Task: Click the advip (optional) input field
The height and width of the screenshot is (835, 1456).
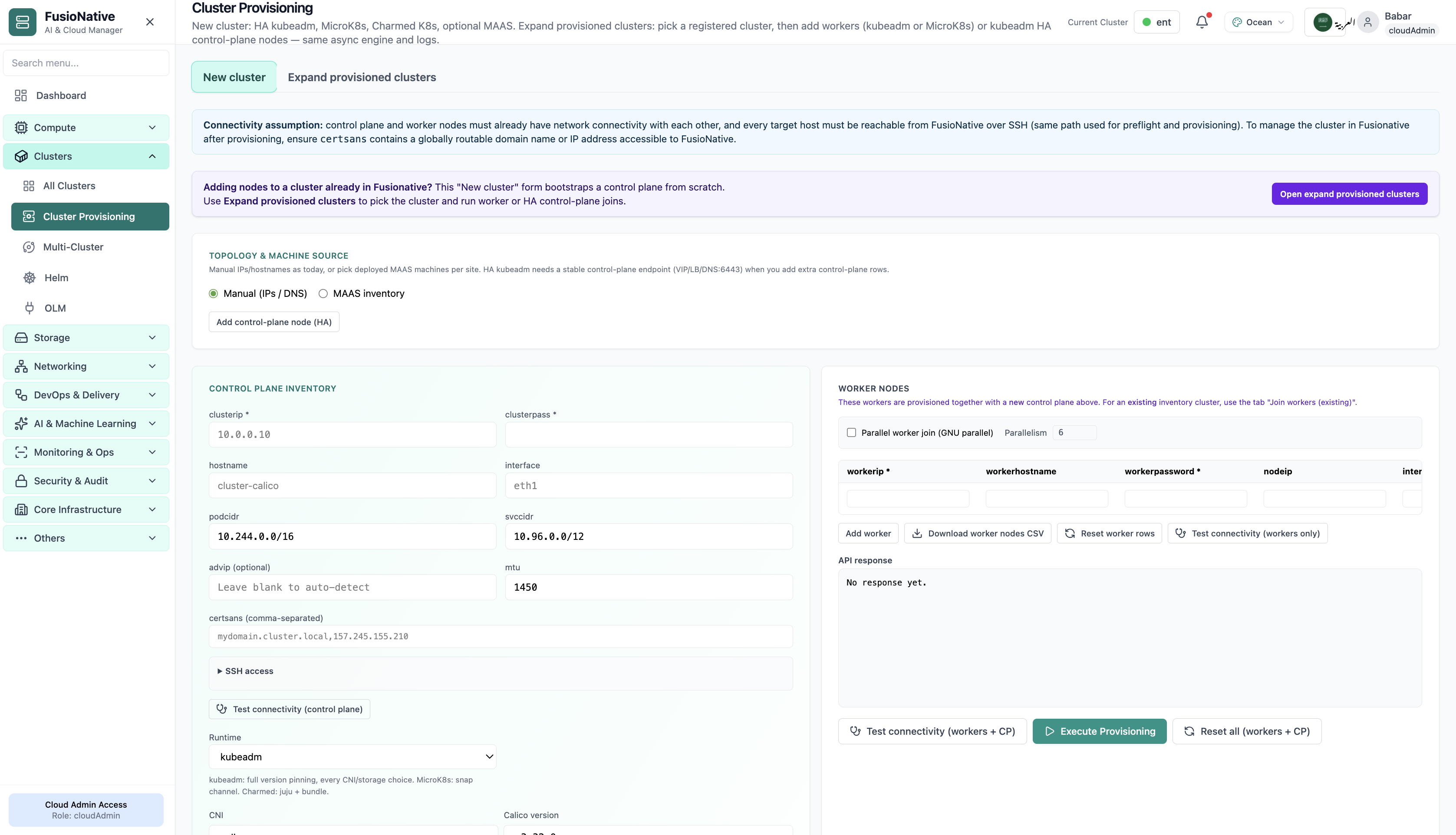Action: click(352, 587)
